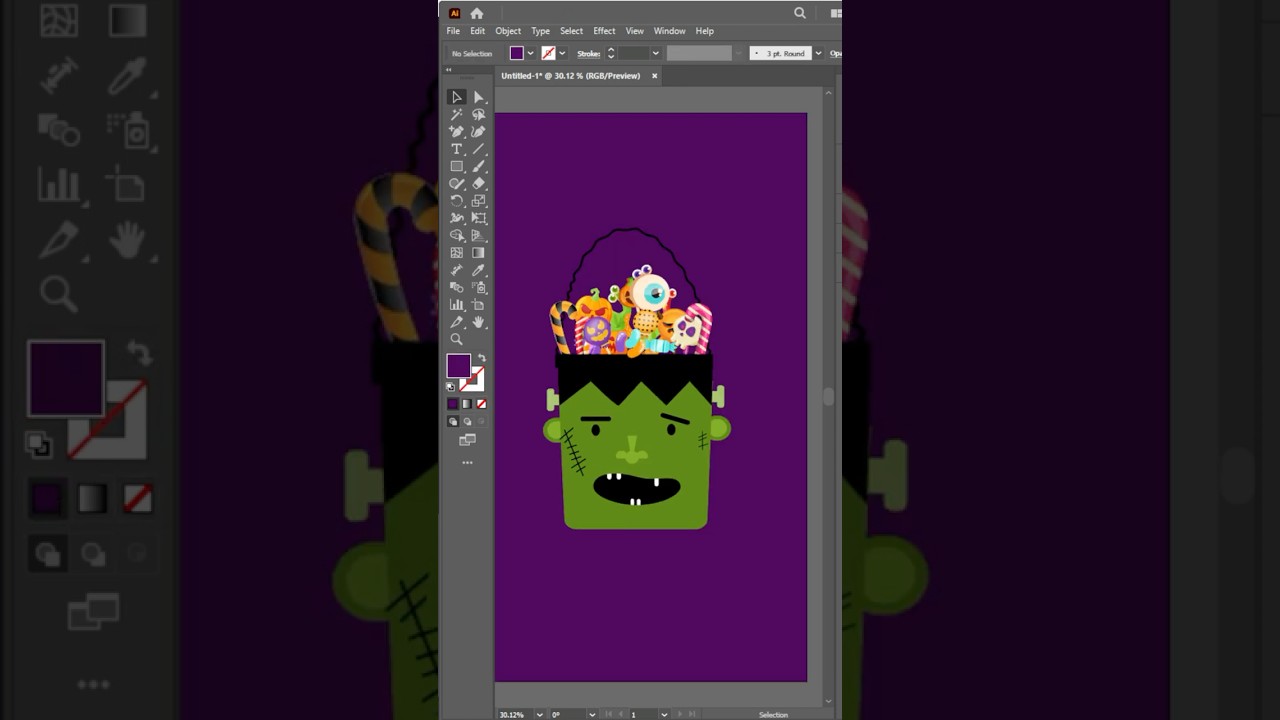This screenshot has width=1280, height=720.
Task: Pick the Perspective Grid tool
Action: pos(479,235)
